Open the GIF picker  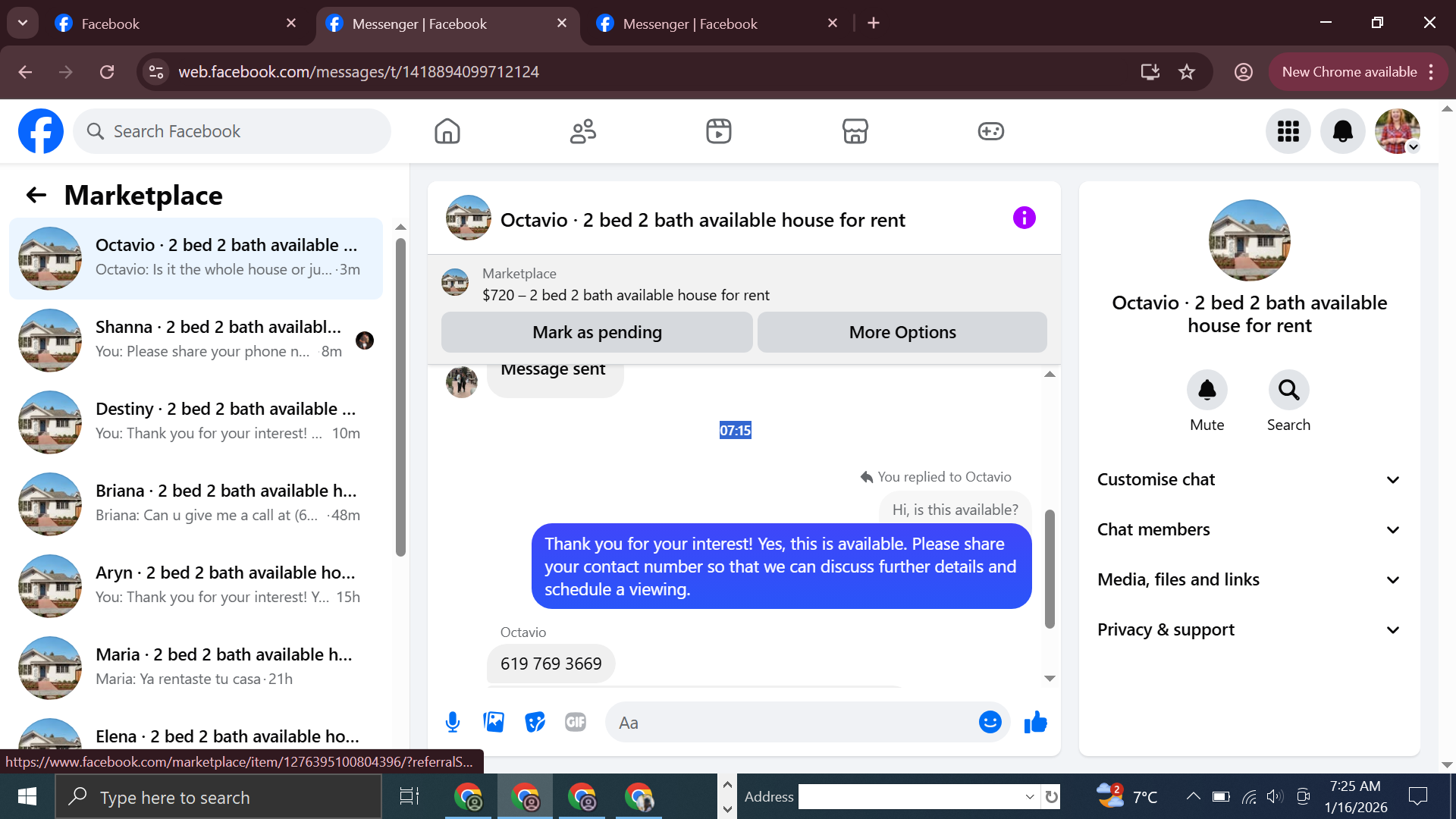pyautogui.click(x=576, y=722)
